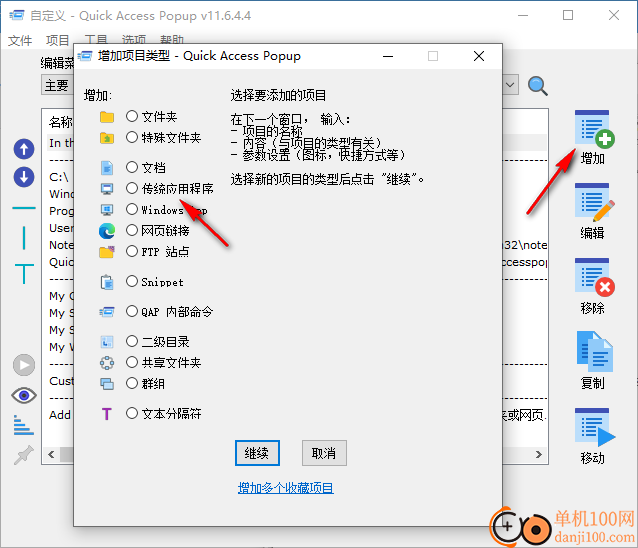Viewport: 638px width, 548px height.
Task: Open the menu dropdown arrow near search
Action: (x=510, y=85)
